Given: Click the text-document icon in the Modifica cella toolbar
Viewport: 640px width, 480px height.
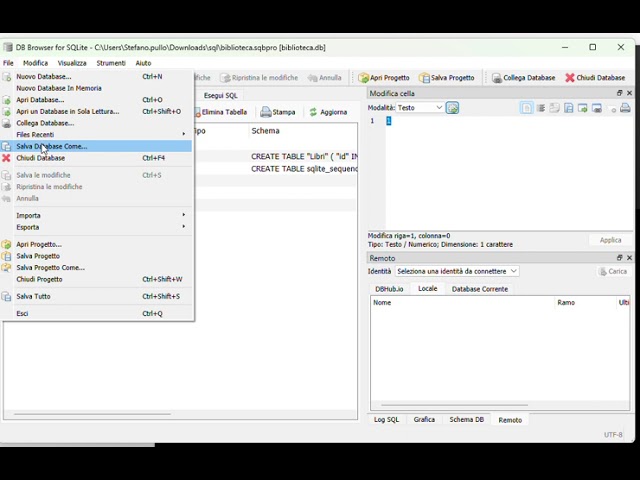Looking at the screenshot, I should click(527, 108).
